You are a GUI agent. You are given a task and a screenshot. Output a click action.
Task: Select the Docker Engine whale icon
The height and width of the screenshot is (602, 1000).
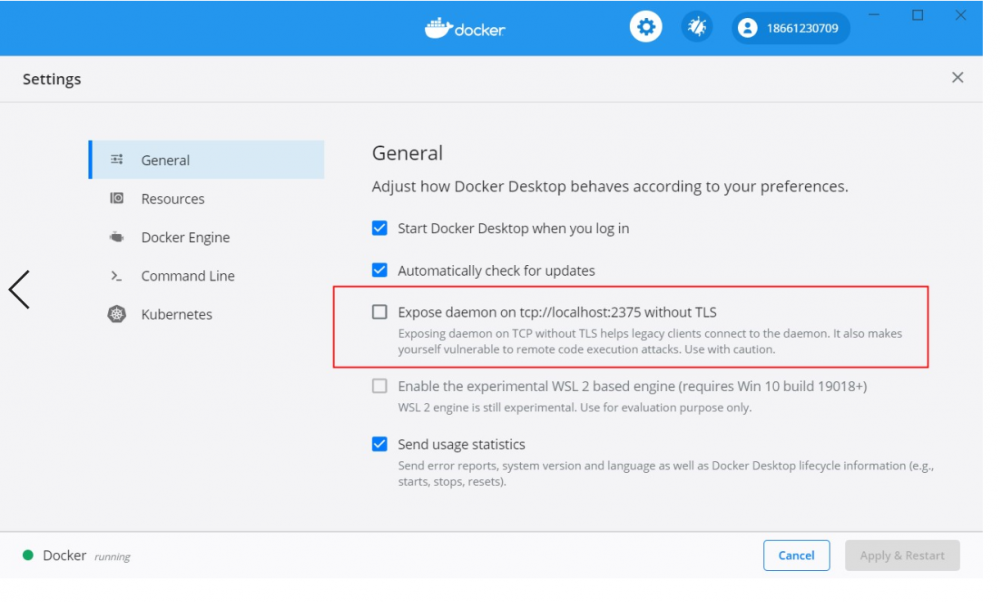(116, 237)
